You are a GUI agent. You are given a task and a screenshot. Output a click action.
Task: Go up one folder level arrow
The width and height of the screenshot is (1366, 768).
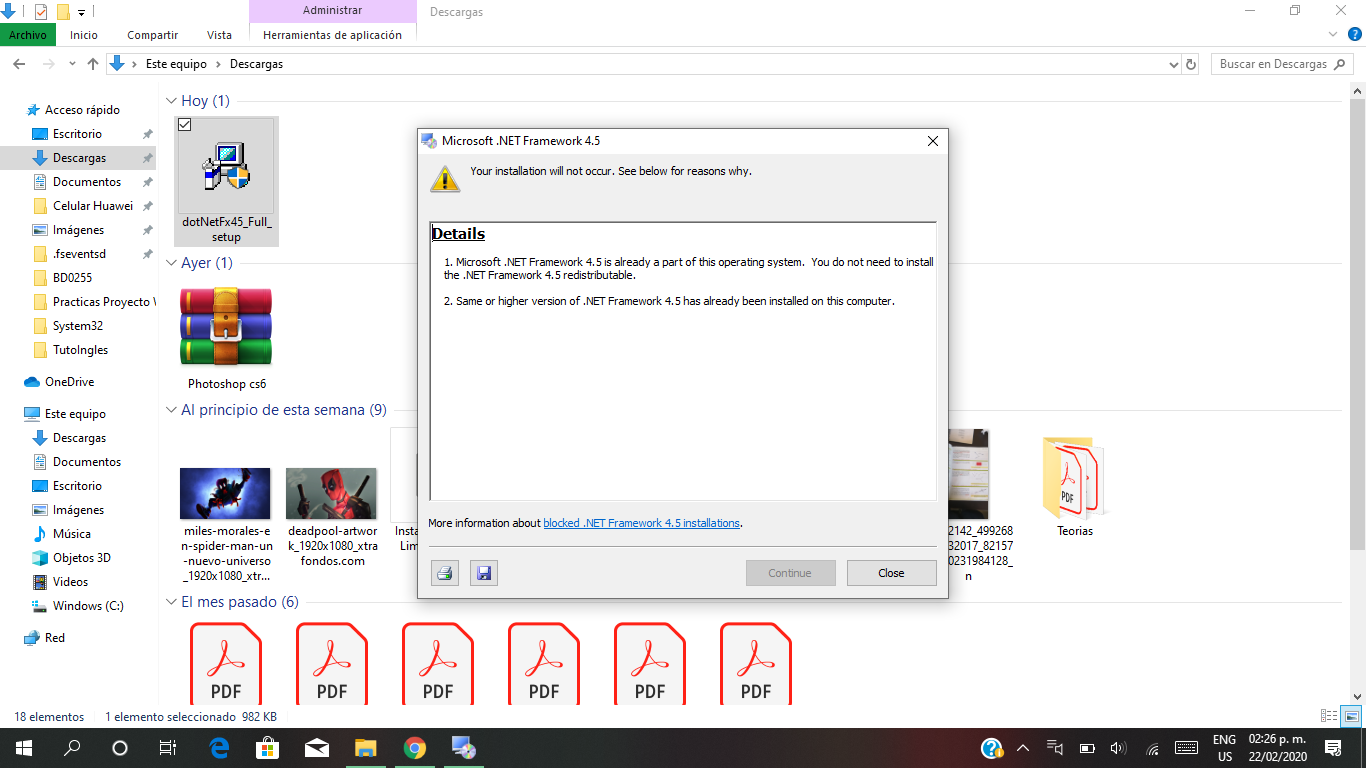click(x=93, y=64)
